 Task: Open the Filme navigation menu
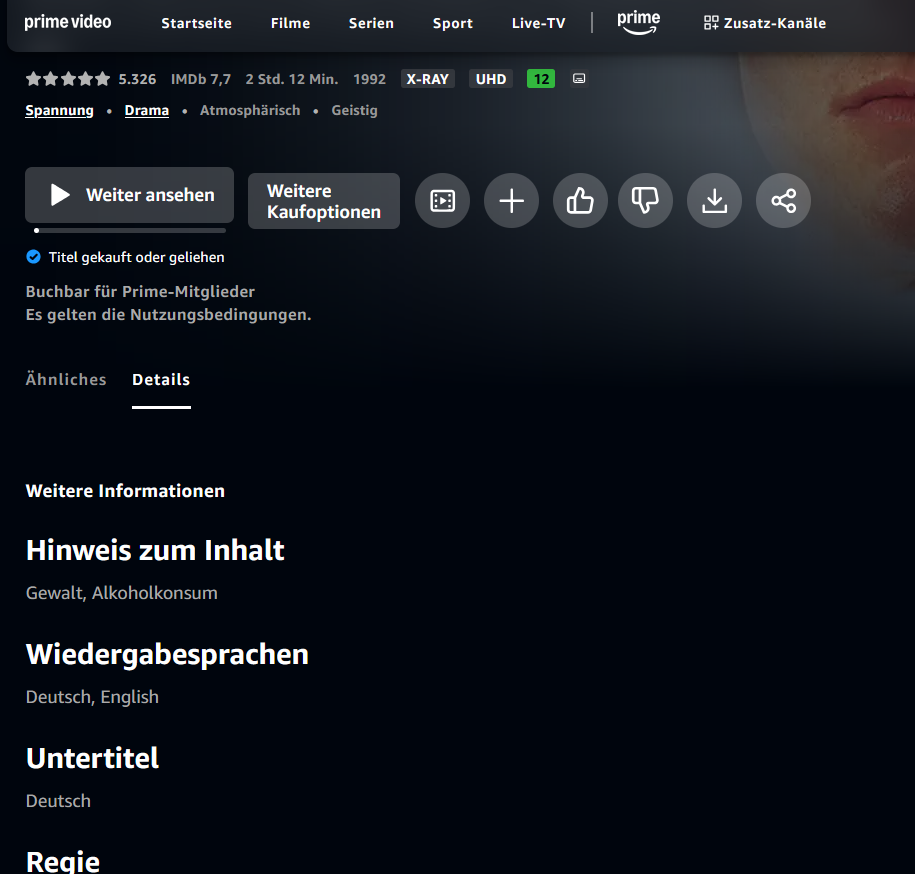coord(290,23)
